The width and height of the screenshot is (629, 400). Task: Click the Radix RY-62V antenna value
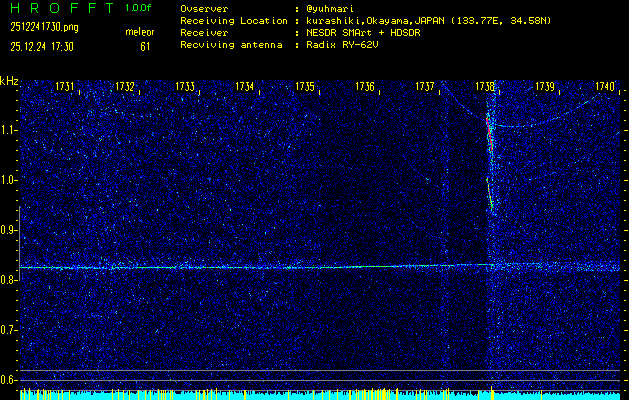coord(342,45)
